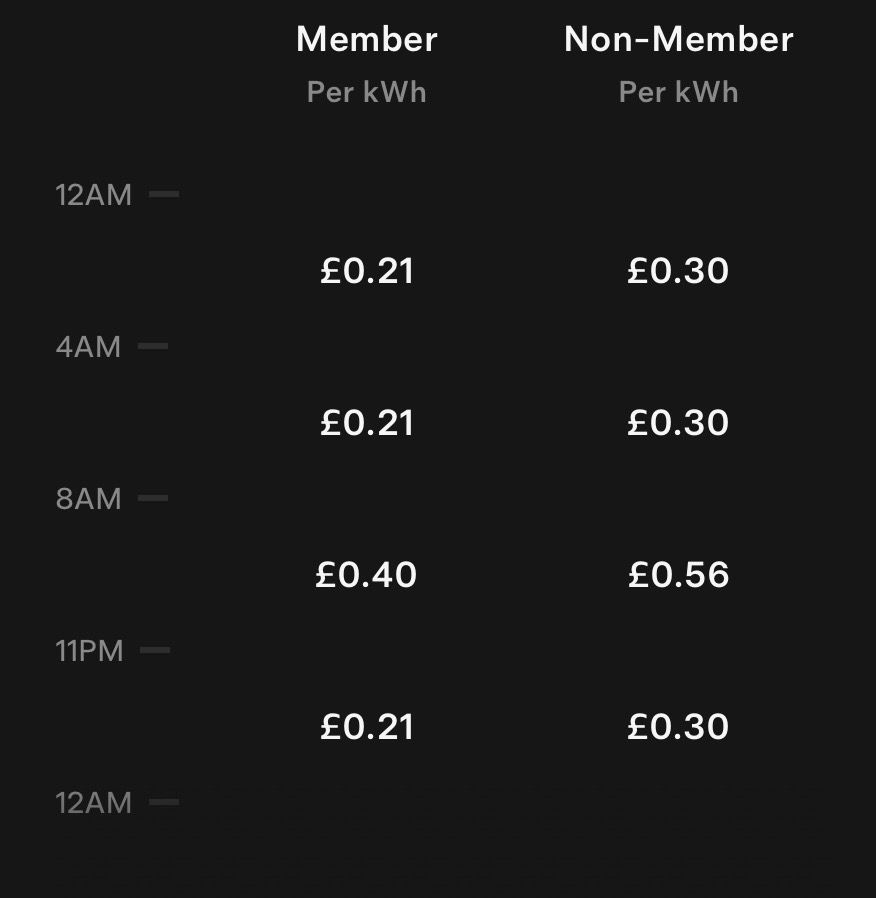Select the Member column header
Viewport: 876px width, 898px height.
click(367, 40)
